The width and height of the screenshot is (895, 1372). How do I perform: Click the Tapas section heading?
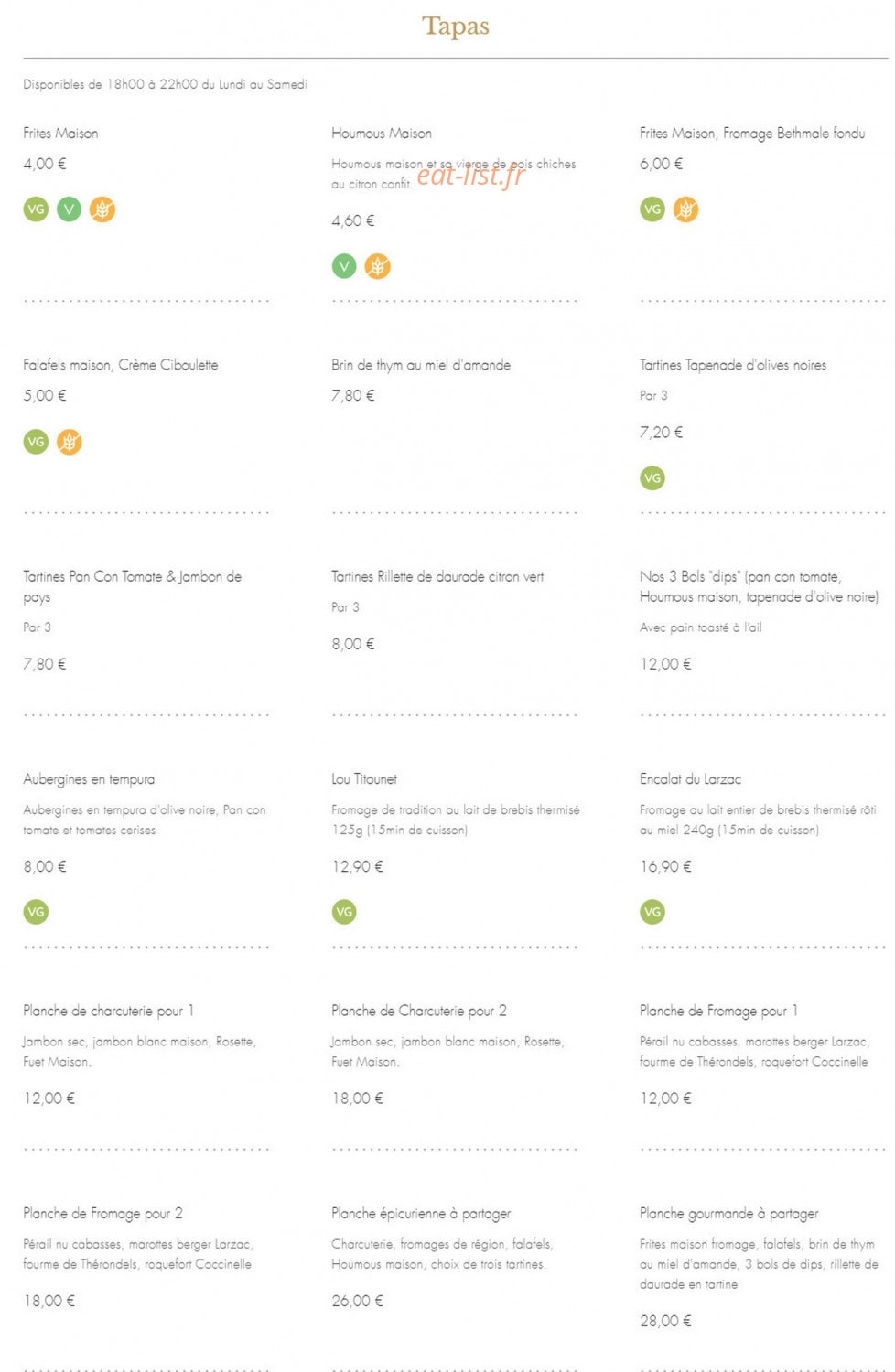(456, 26)
